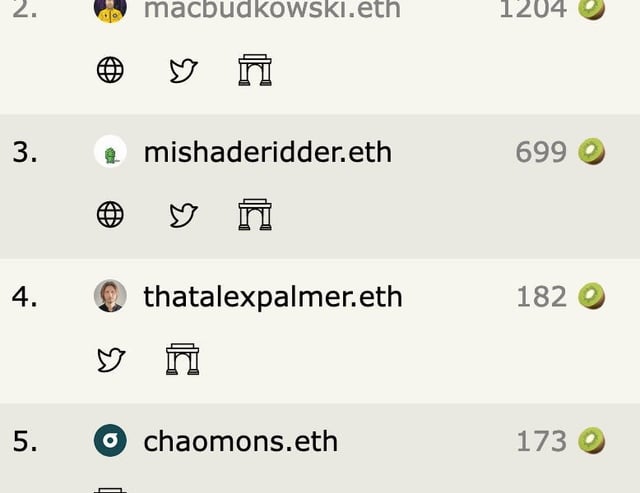Open mishaderidder.eth's Twitter bird icon
The height and width of the screenshot is (493, 640).
[183, 215]
